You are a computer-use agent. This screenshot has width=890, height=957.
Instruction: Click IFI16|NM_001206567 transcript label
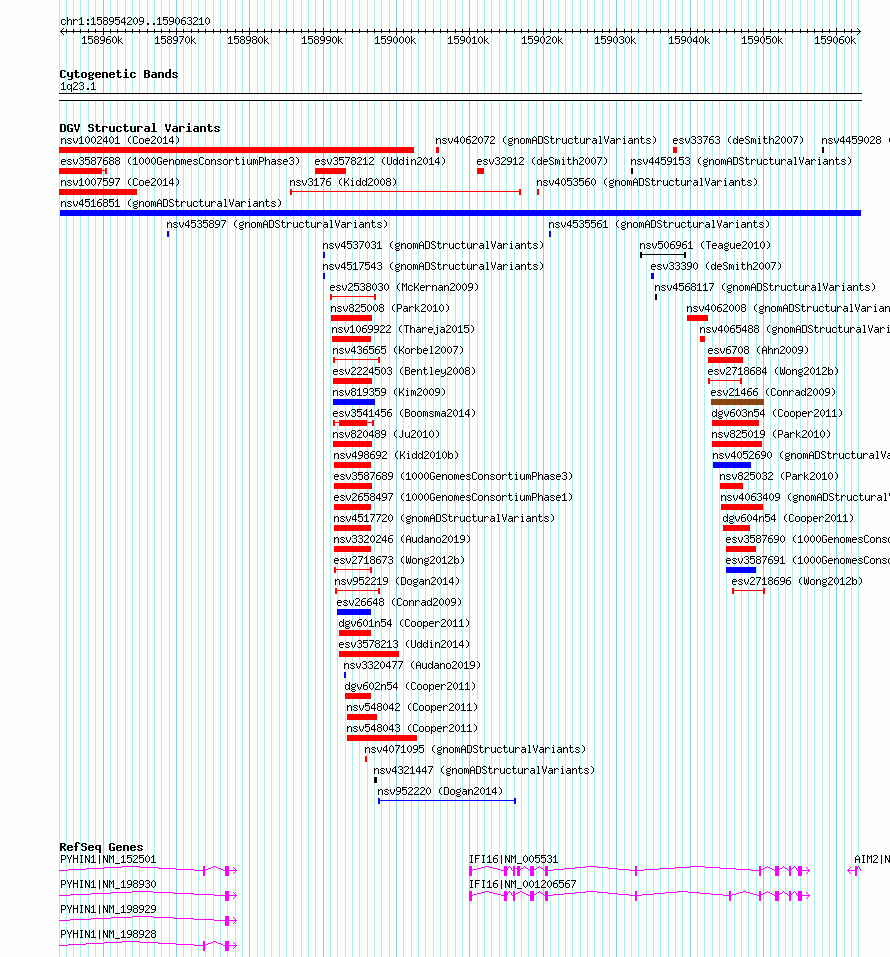pyautogui.click(x=523, y=884)
